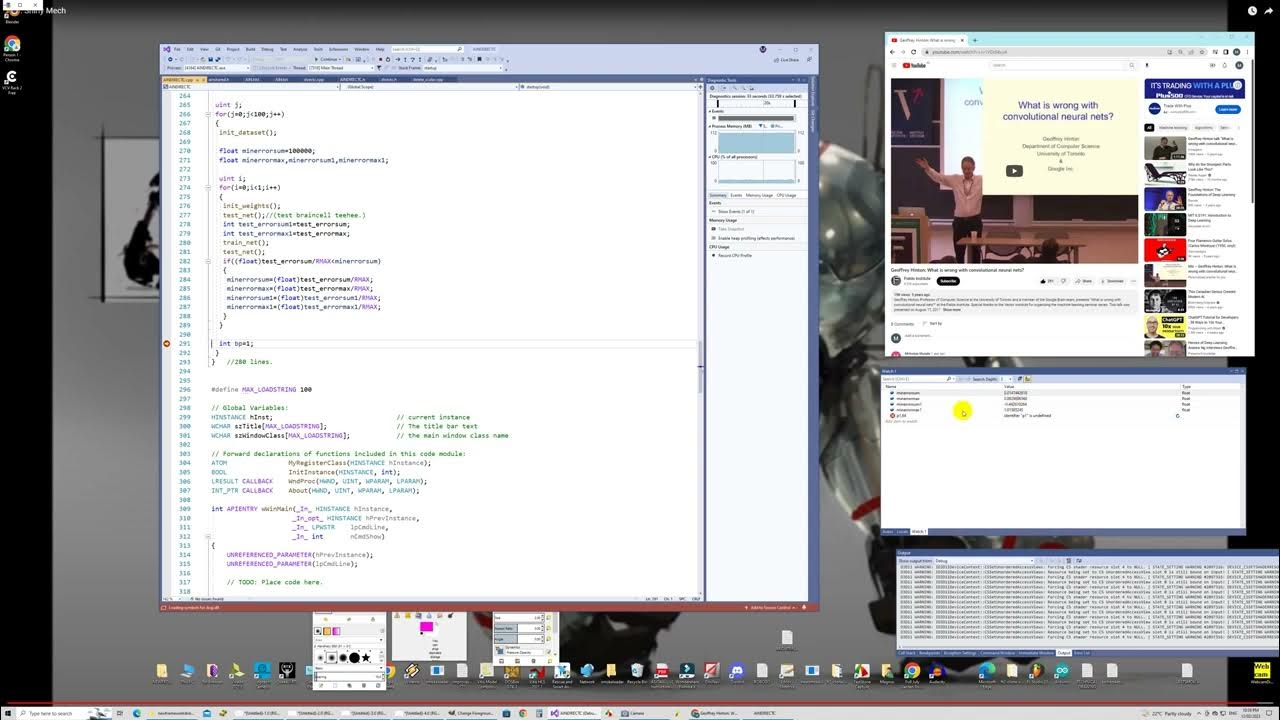Viewport: 1280px width, 720px height.
Task: Switch to CPU Usage tab in Diagnostic Tools
Action: click(x=787, y=195)
